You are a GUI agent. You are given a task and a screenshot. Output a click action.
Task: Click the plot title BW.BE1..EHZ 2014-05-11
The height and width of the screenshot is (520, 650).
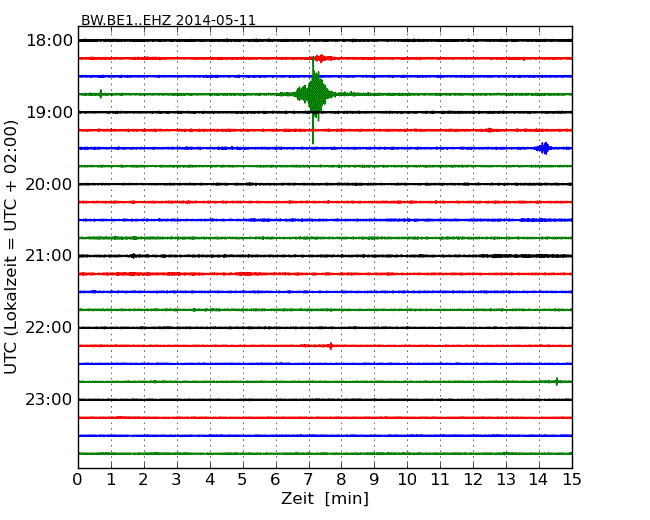168,20
